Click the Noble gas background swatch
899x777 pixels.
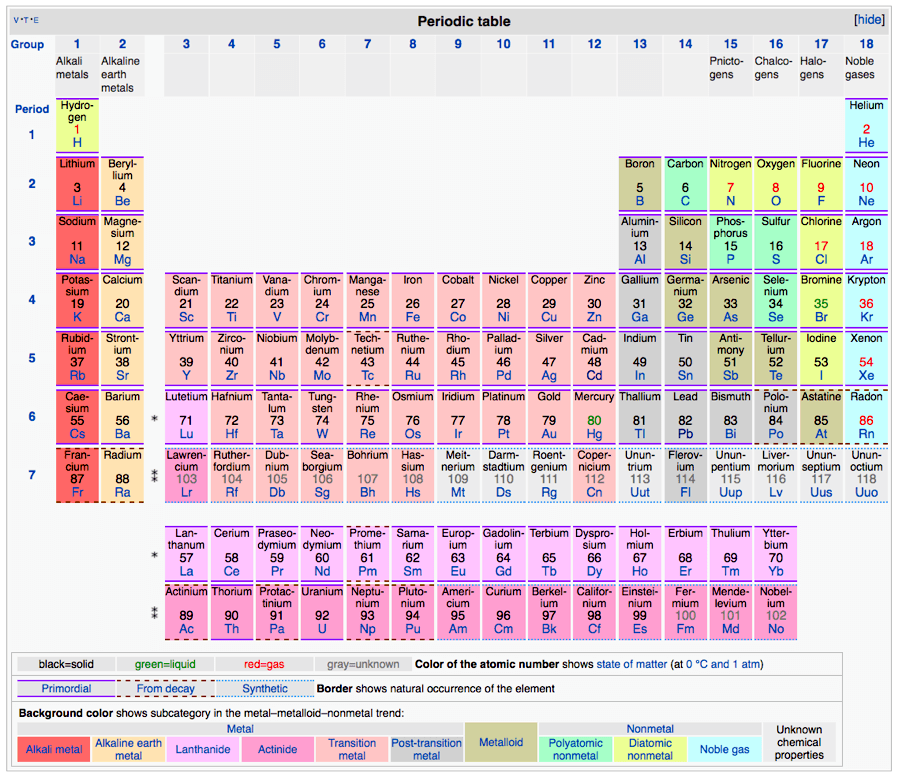(x=724, y=749)
